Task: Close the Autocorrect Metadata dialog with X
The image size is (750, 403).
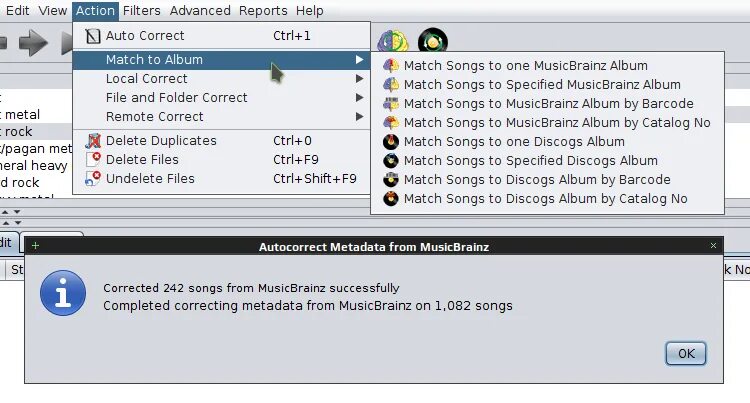Action: (713, 245)
